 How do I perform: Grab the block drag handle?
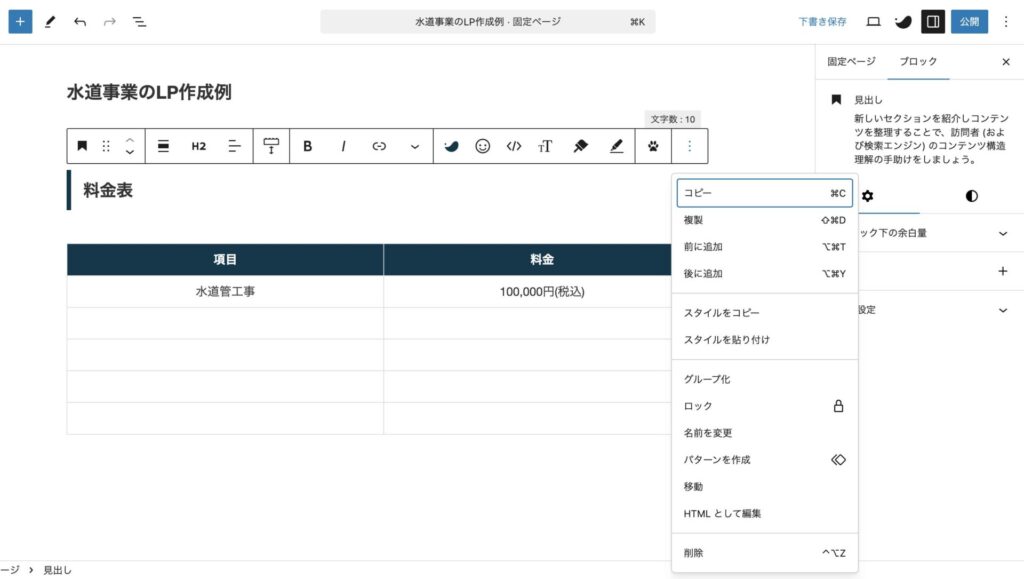coord(106,146)
